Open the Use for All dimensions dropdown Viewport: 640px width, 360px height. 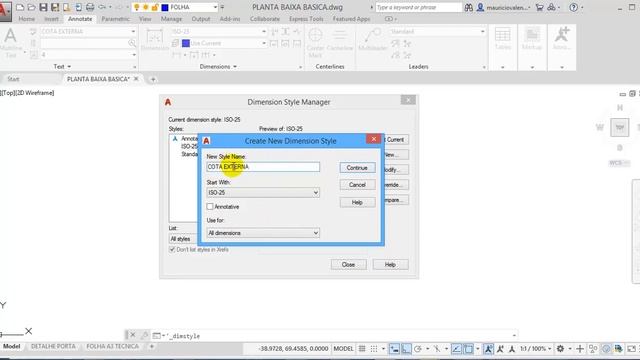click(x=263, y=233)
